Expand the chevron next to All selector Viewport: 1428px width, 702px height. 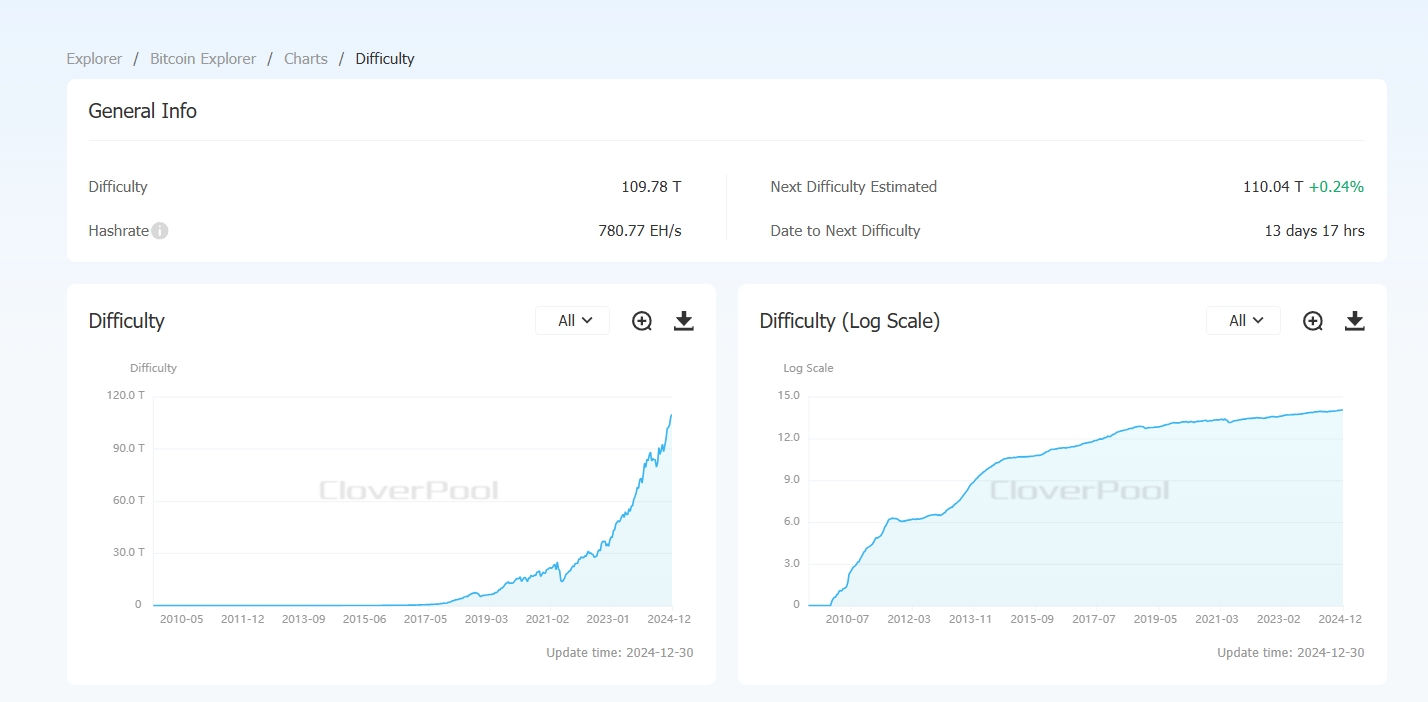(585, 320)
